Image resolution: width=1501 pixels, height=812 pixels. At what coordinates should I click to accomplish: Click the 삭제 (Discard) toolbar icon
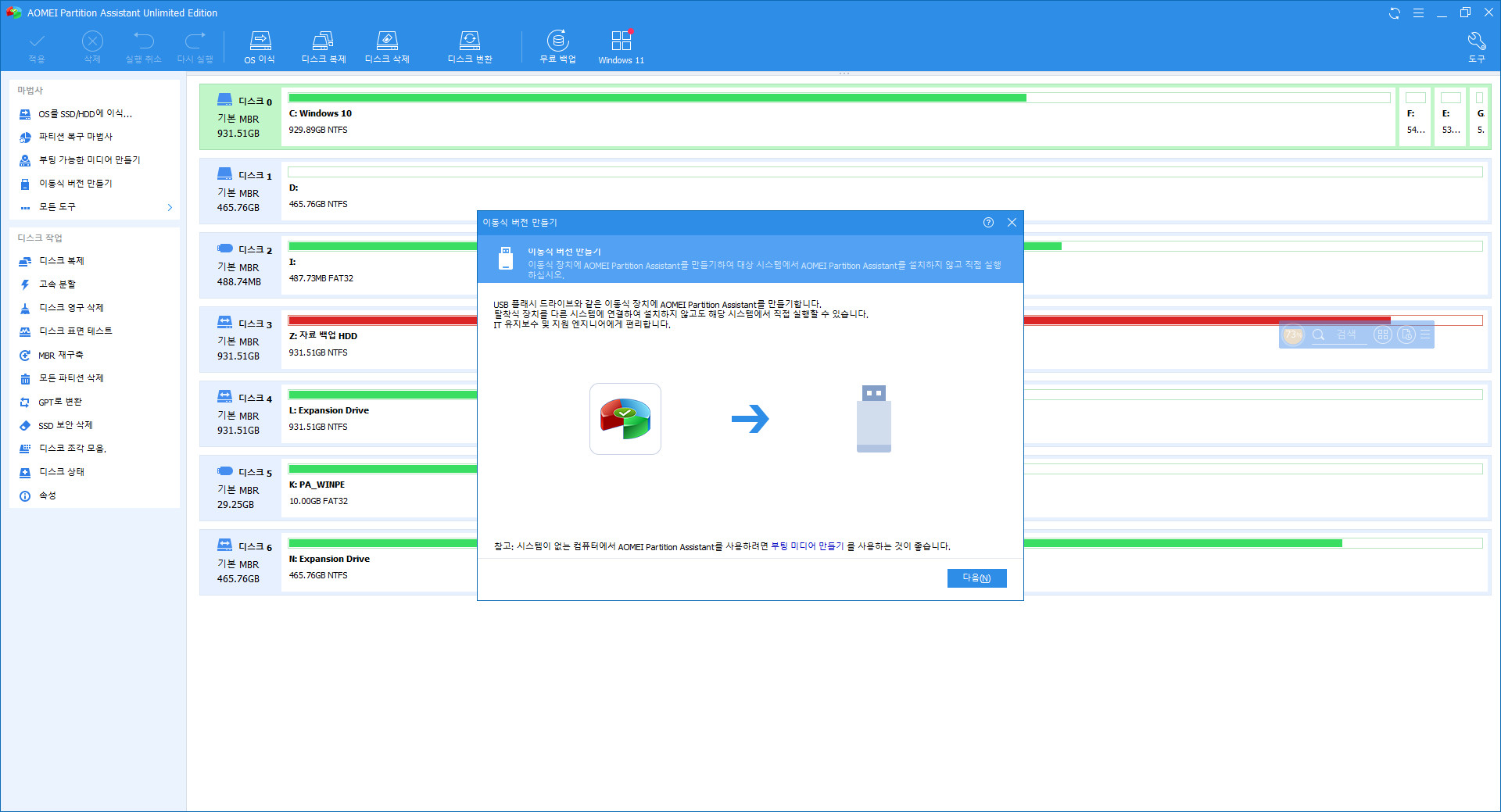[92, 47]
